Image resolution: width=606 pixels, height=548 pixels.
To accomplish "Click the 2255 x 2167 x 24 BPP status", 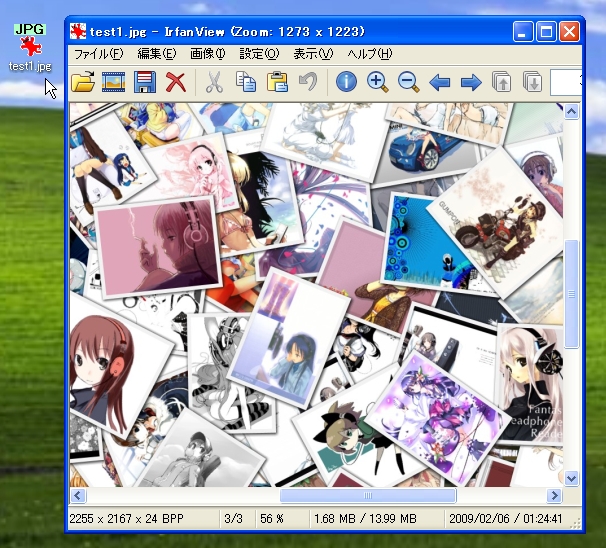I will tap(126, 518).
